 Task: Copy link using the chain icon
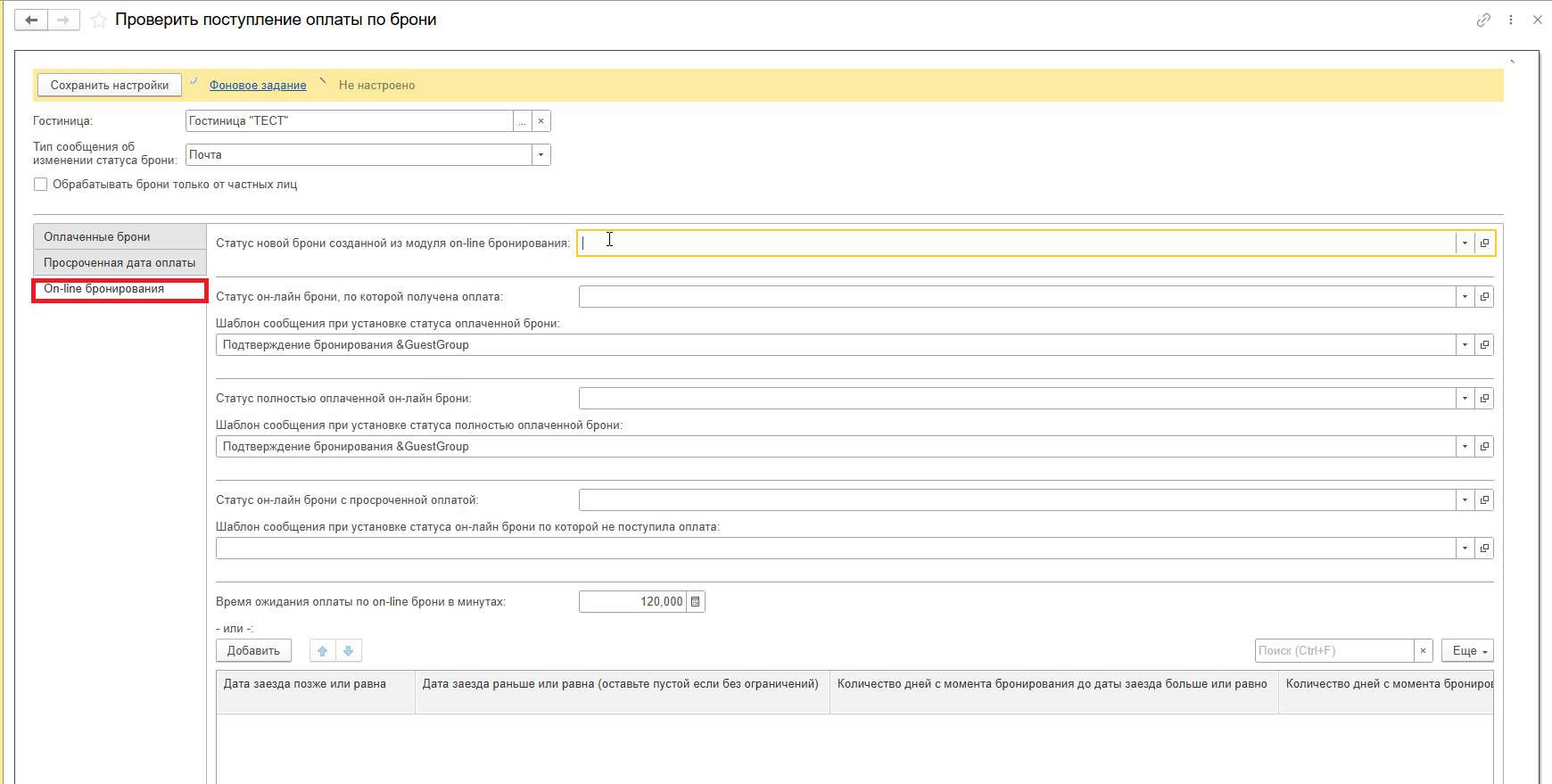tap(1483, 20)
